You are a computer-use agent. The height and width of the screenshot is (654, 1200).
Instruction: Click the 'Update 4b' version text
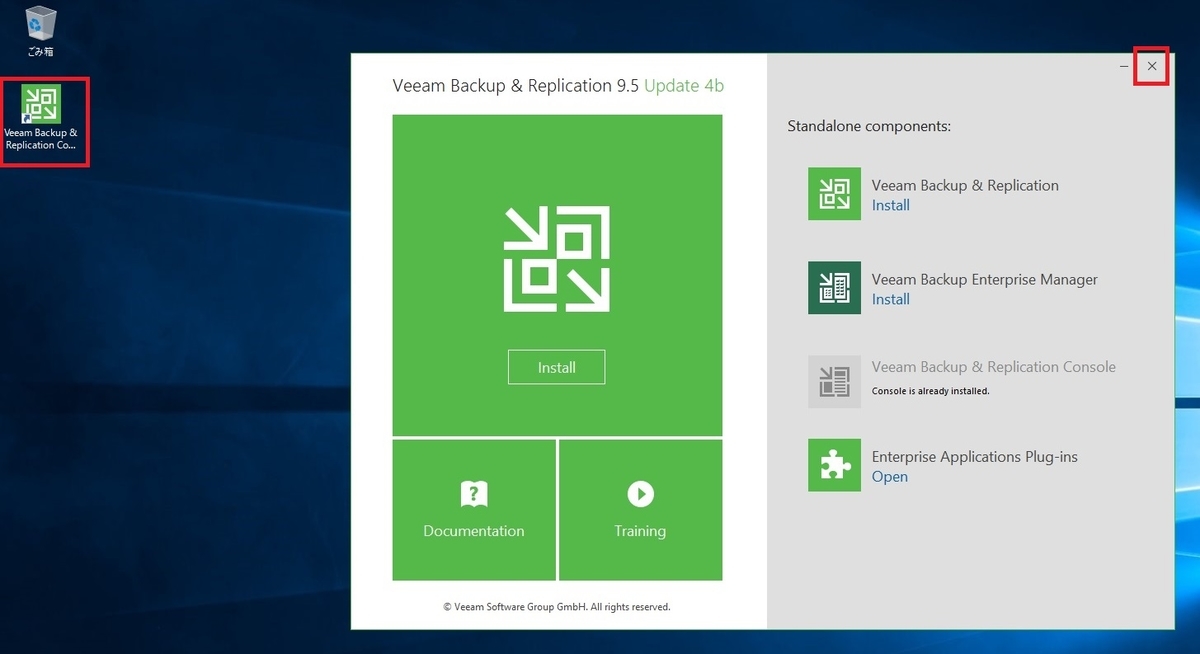tap(684, 86)
